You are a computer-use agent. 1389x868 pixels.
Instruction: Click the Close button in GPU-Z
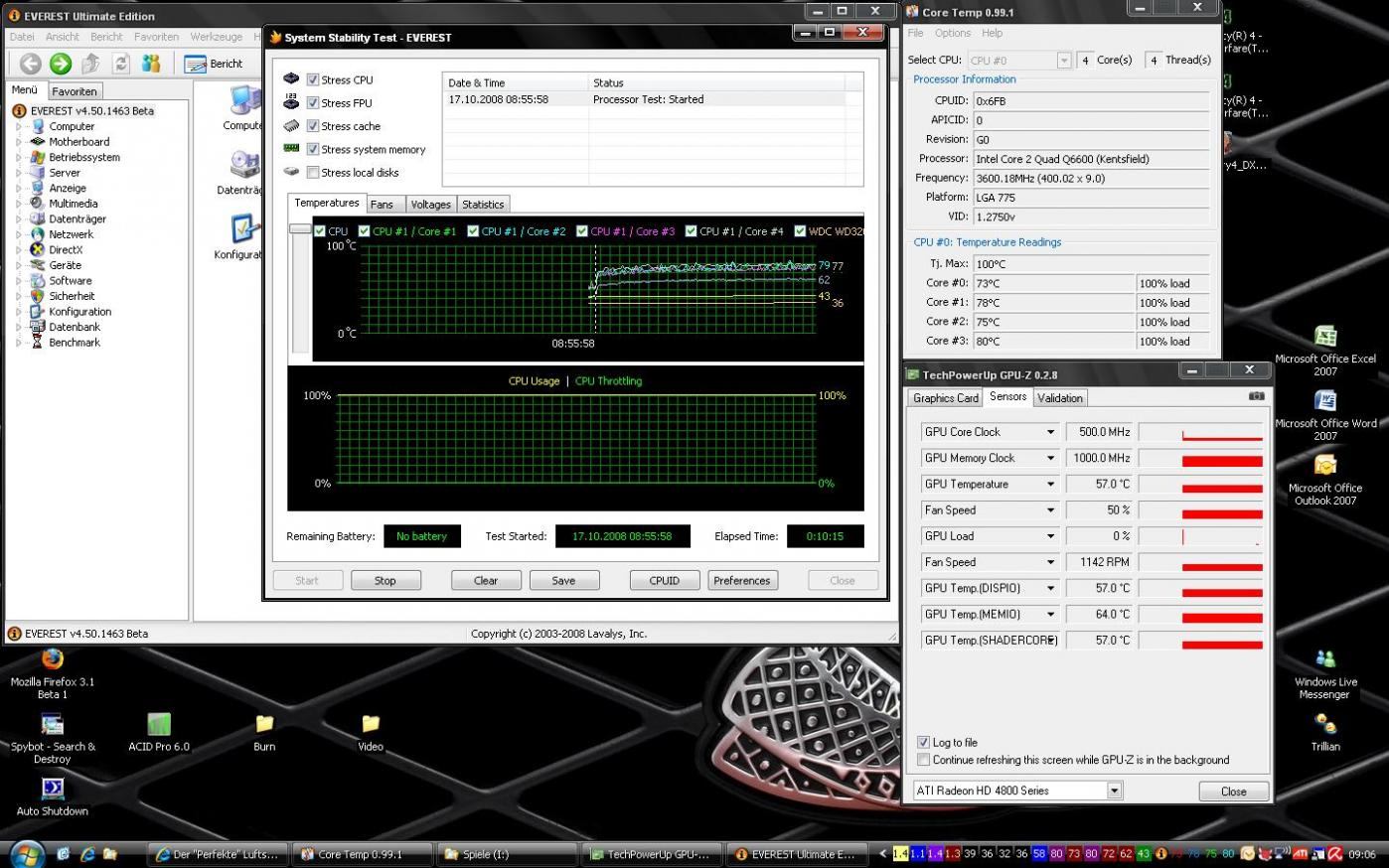tap(1234, 792)
